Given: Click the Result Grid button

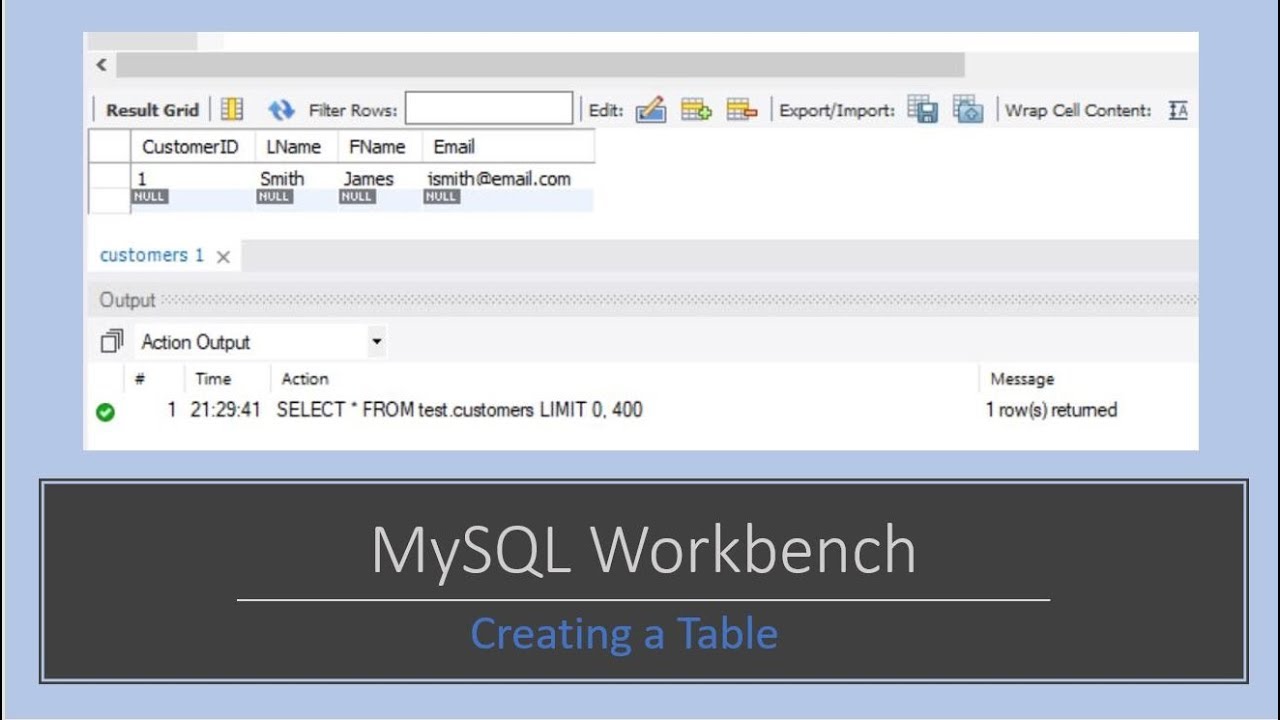Looking at the screenshot, I should 152,110.
